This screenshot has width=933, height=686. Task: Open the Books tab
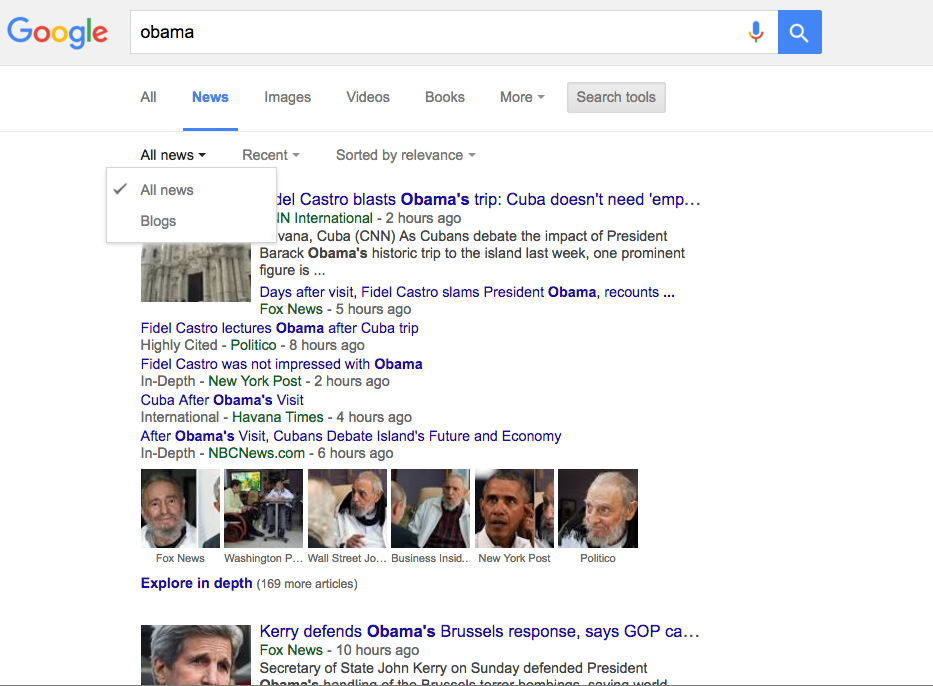[444, 97]
